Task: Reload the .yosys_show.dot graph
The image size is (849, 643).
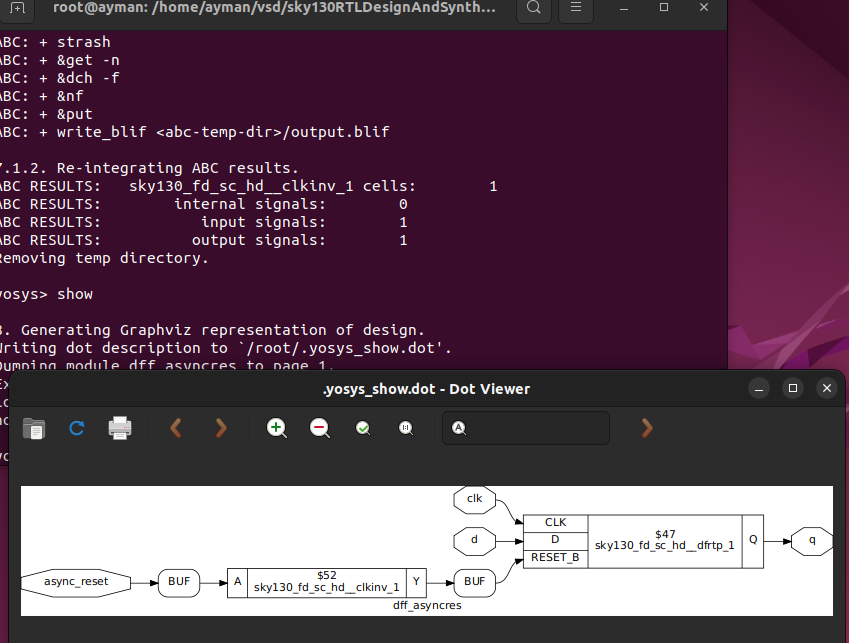Action: pyautogui.click(x=76, y=428)
